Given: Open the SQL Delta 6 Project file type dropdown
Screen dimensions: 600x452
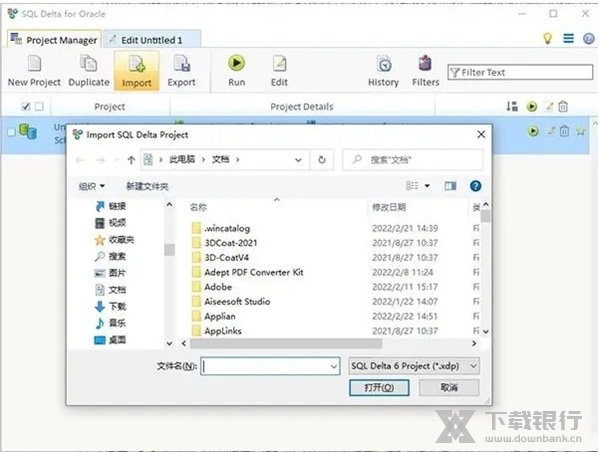Looking at the screenshot, I should click(x=414, y=367).
